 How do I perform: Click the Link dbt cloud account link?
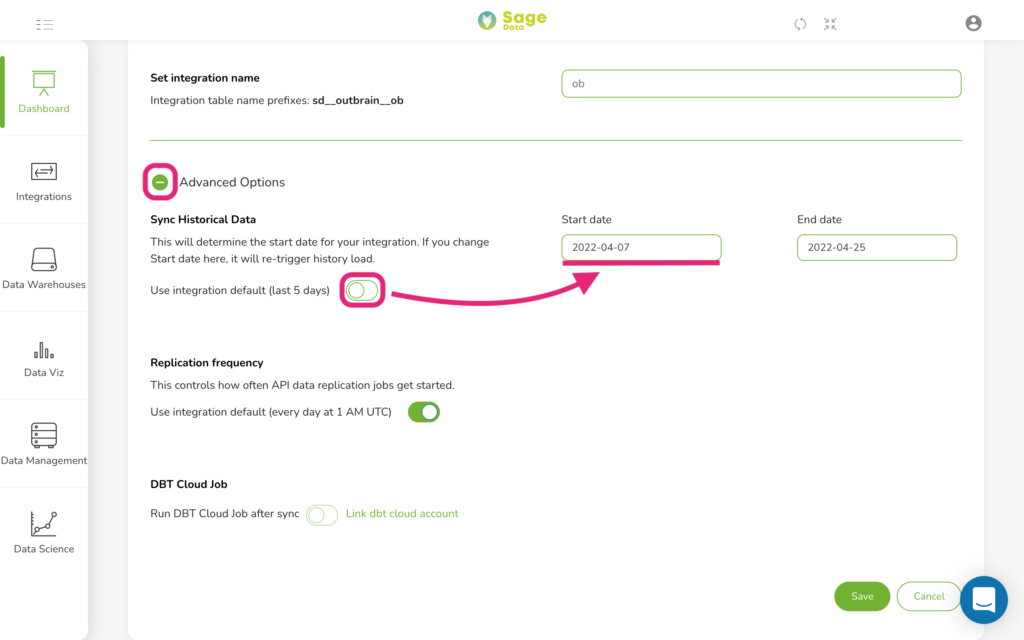point(402,513)
